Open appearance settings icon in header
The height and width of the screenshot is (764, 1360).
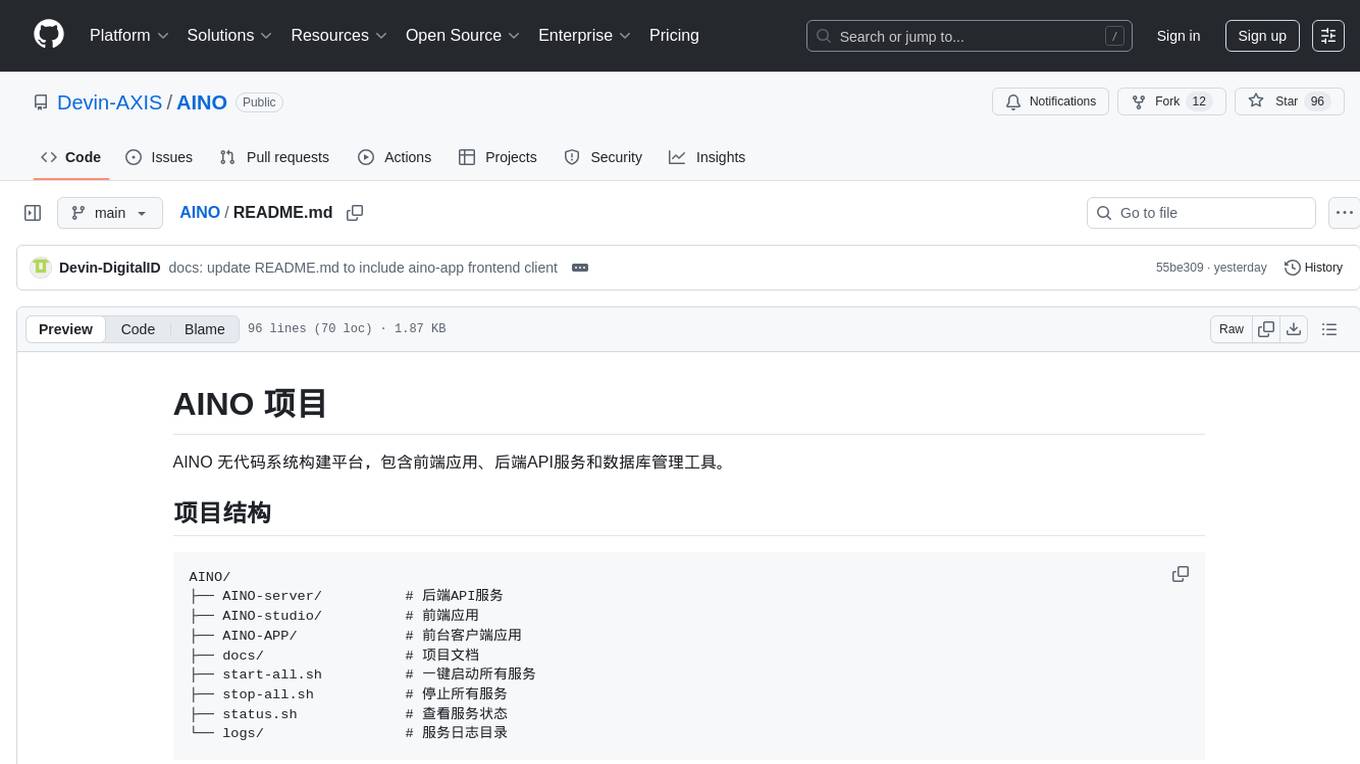click(1328, 36)
